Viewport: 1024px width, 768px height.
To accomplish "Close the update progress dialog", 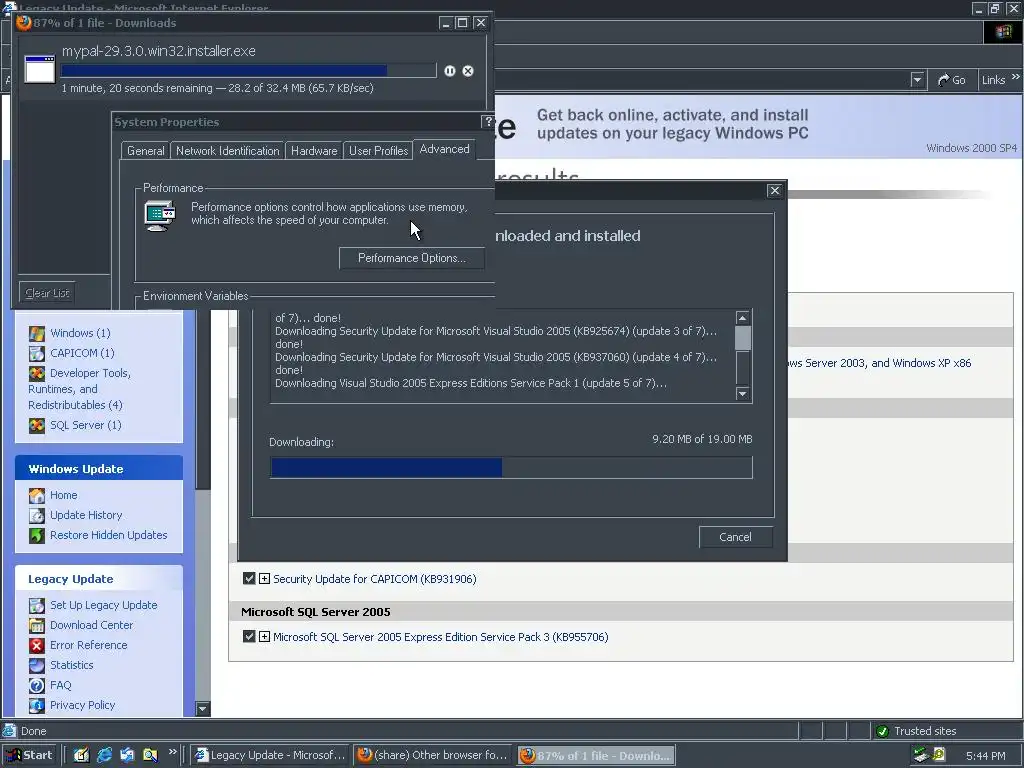I will pyautogui.click(x=775, y=190).
